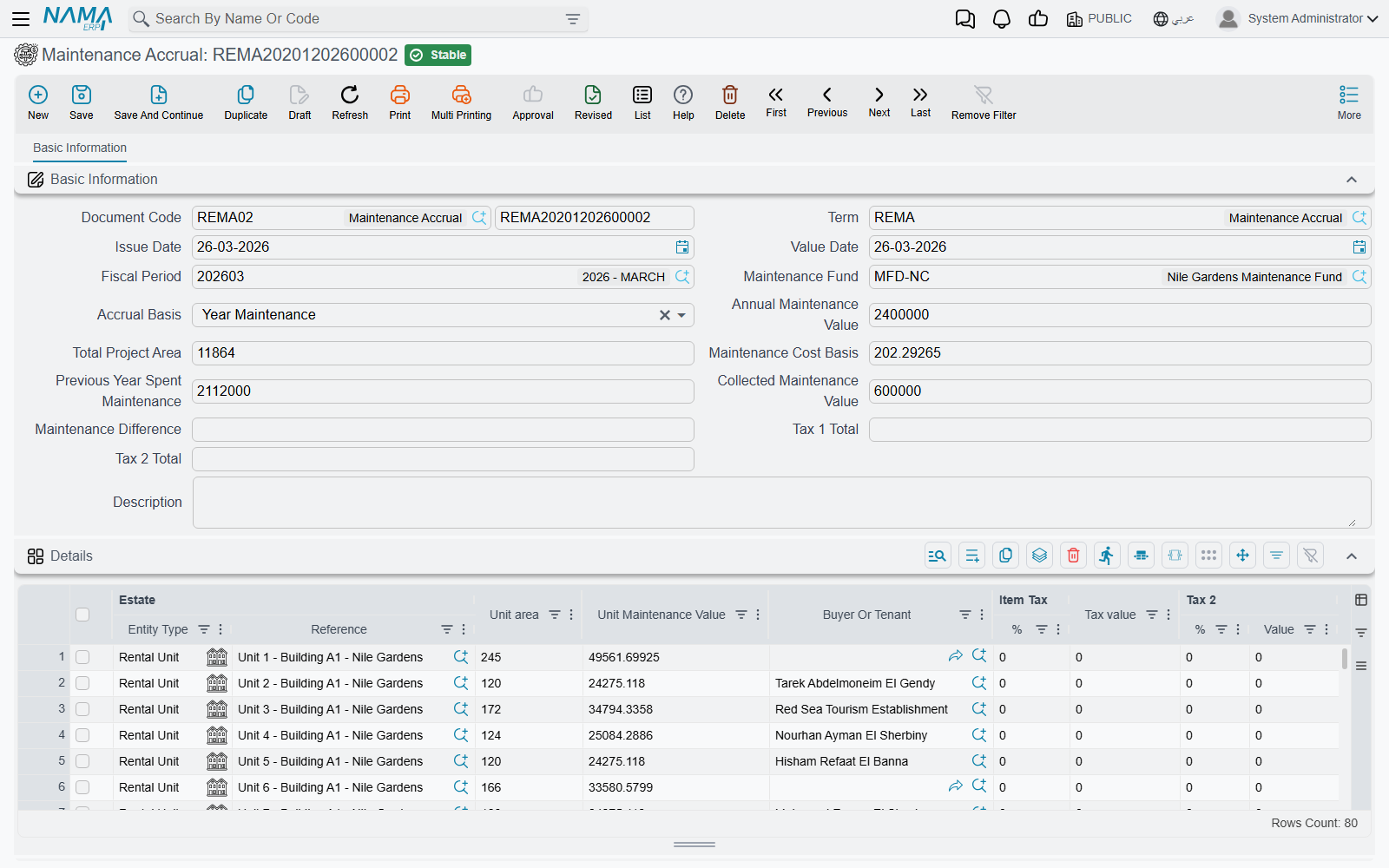Mark document as Revised
The height and width of the screenshot is (868, 1389).
point(593,102)
